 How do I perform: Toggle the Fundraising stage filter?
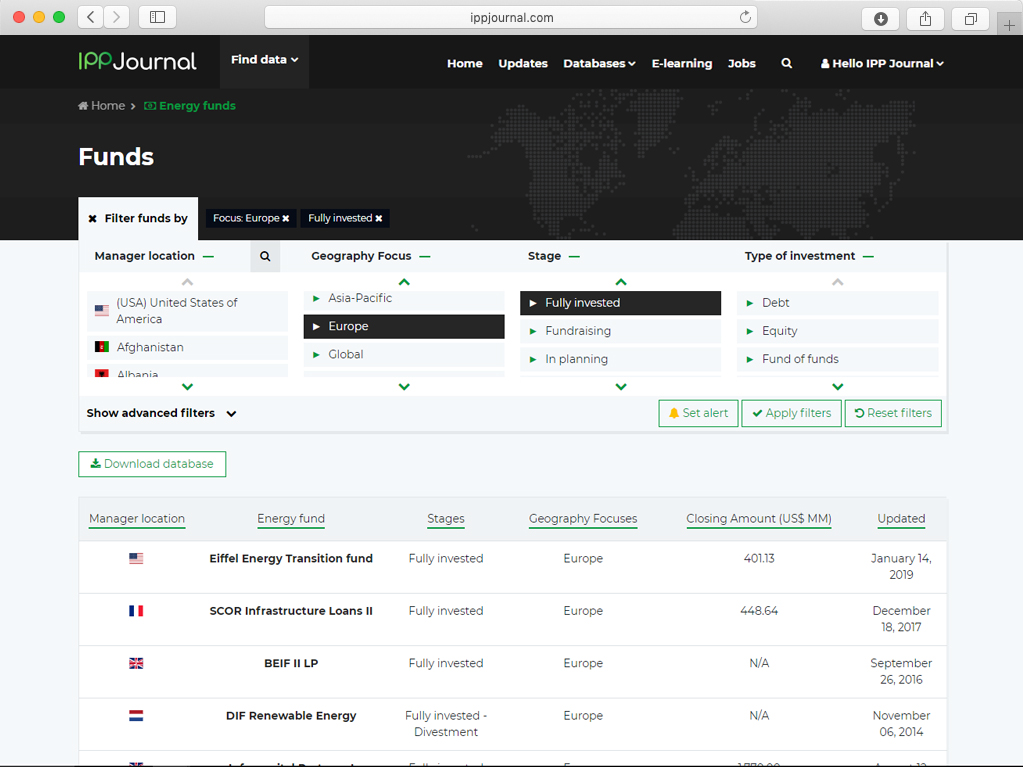click(x=620, y=331)
